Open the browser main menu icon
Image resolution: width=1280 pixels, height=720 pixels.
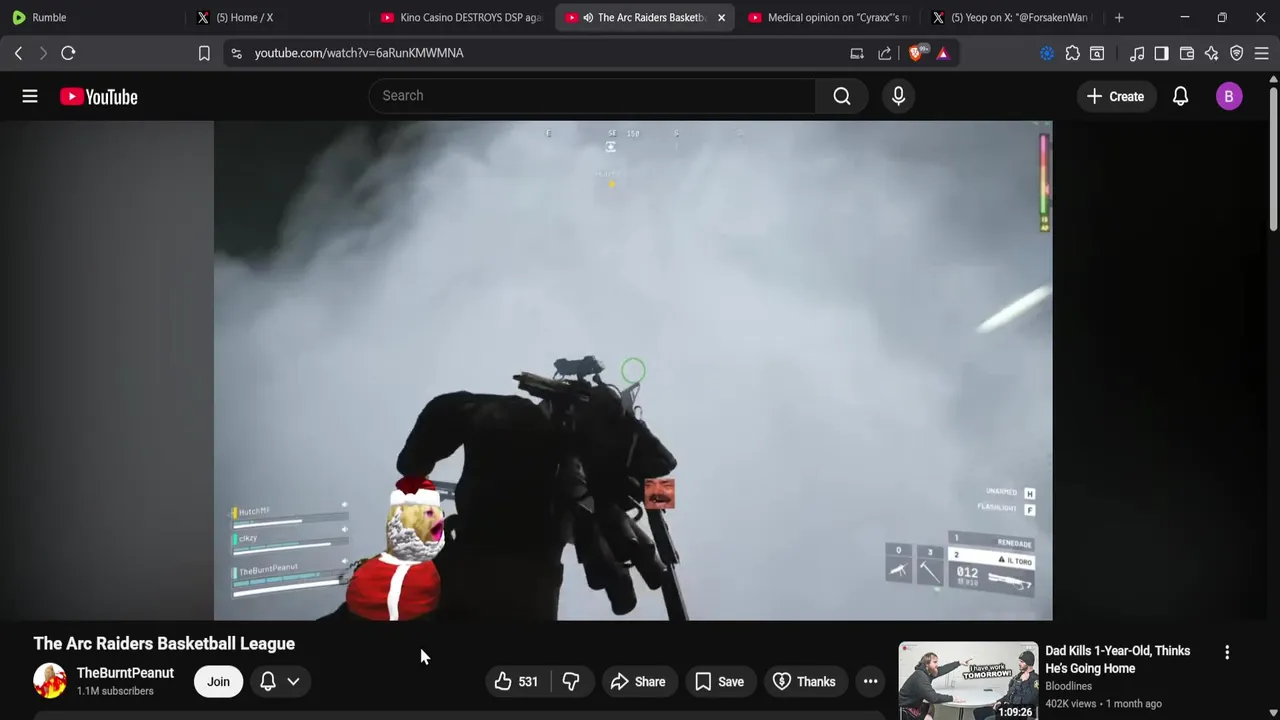[x=1262, y=53]
